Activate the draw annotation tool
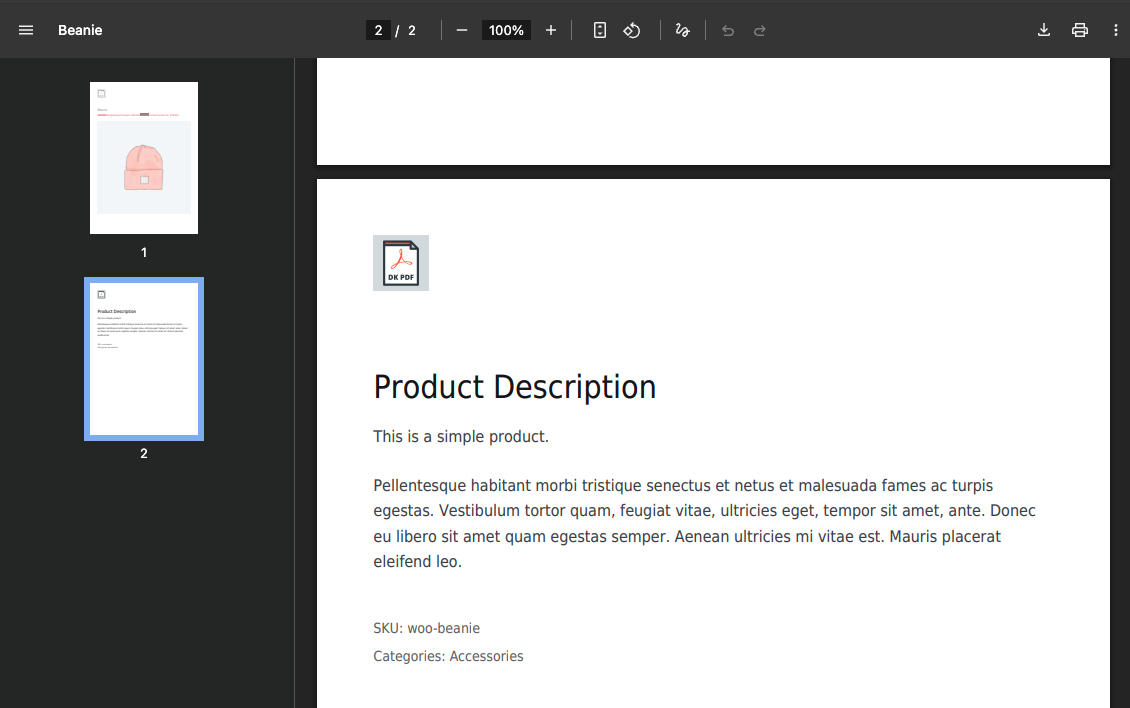 click(x=682, y=30)
